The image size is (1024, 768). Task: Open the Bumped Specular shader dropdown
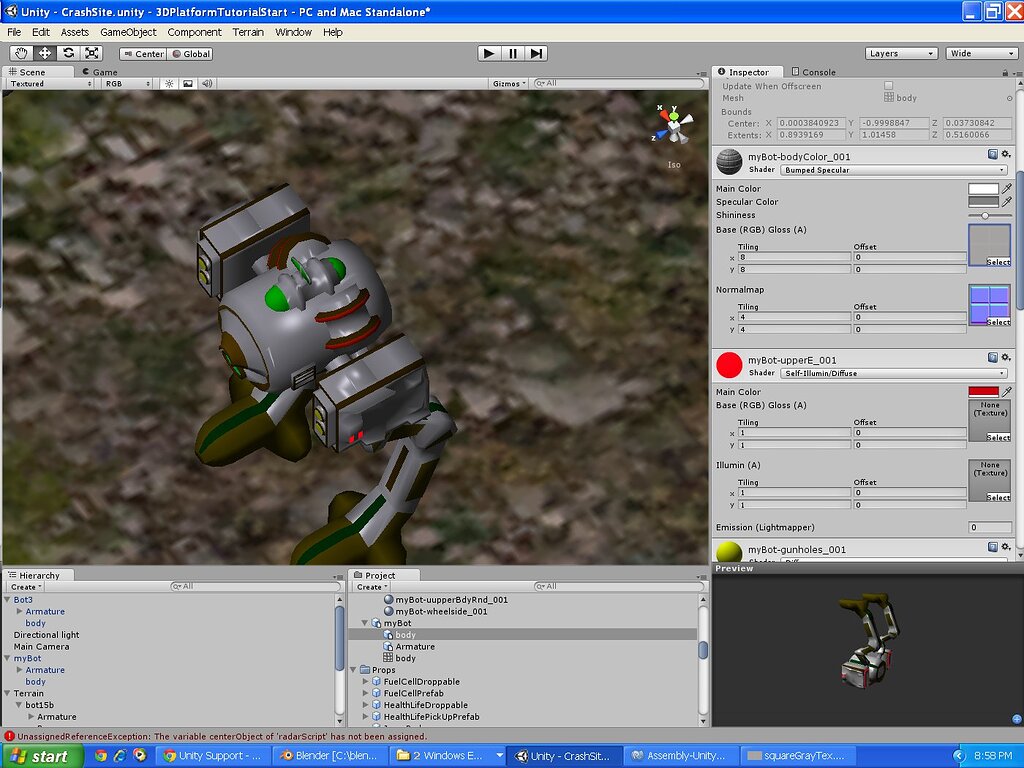[x=893, y=168]
